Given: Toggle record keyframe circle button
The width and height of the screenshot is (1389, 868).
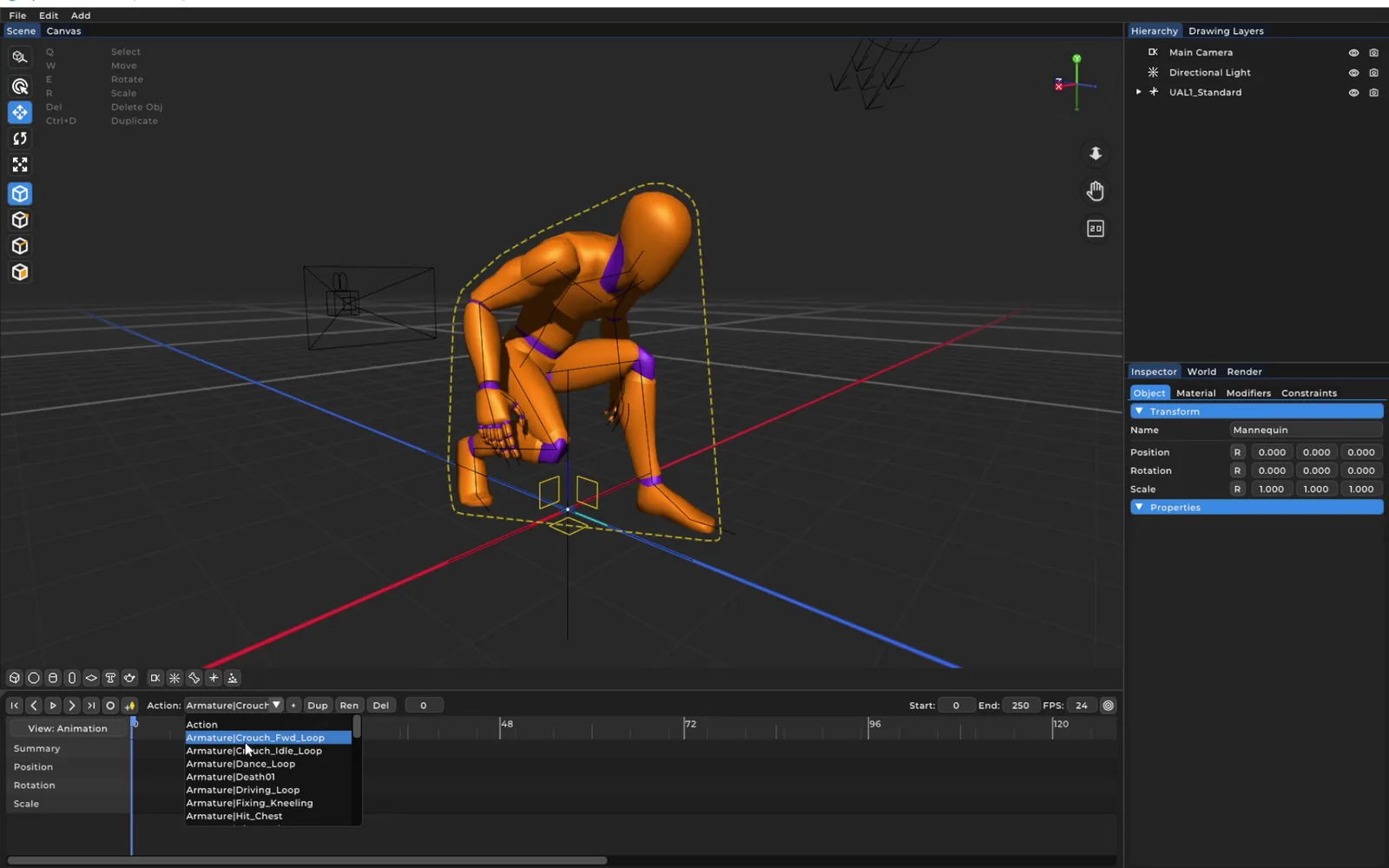Looking at the screenshot, I should pyautogui.click(x=110, y=706).
